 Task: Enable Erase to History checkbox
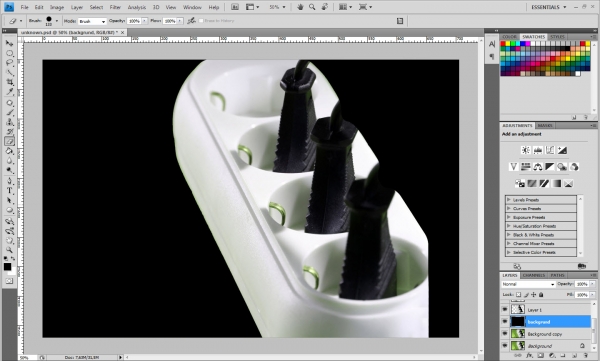tap(201, 21)
